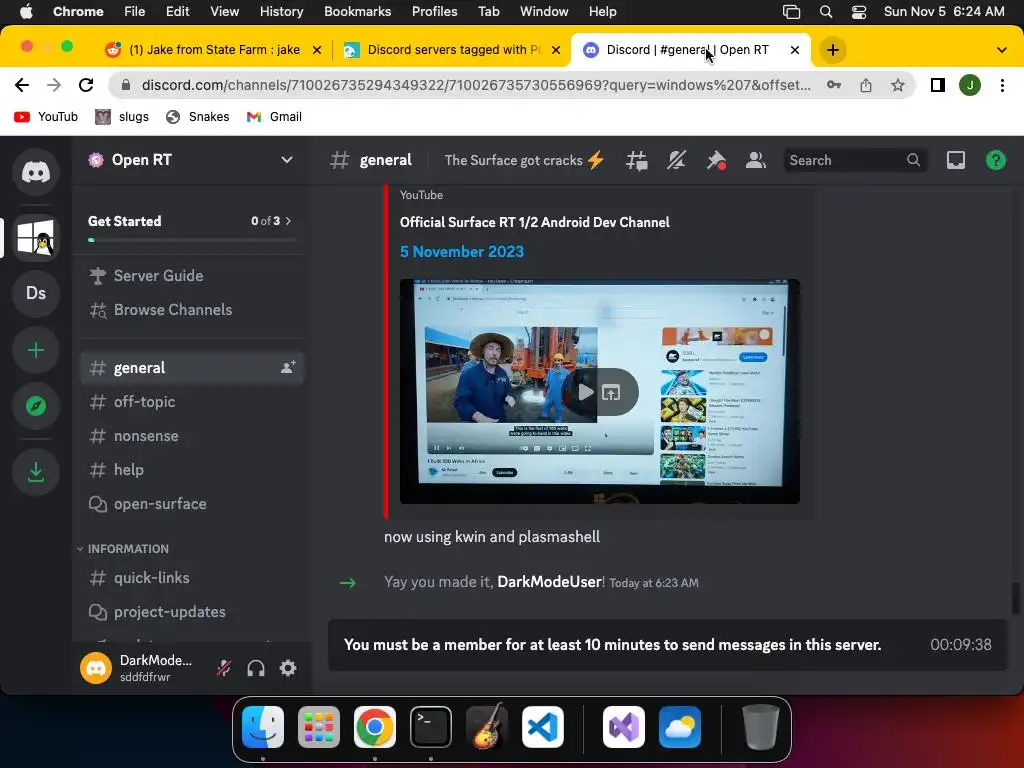Bookmark this page with star icon

tap(897, 85)
